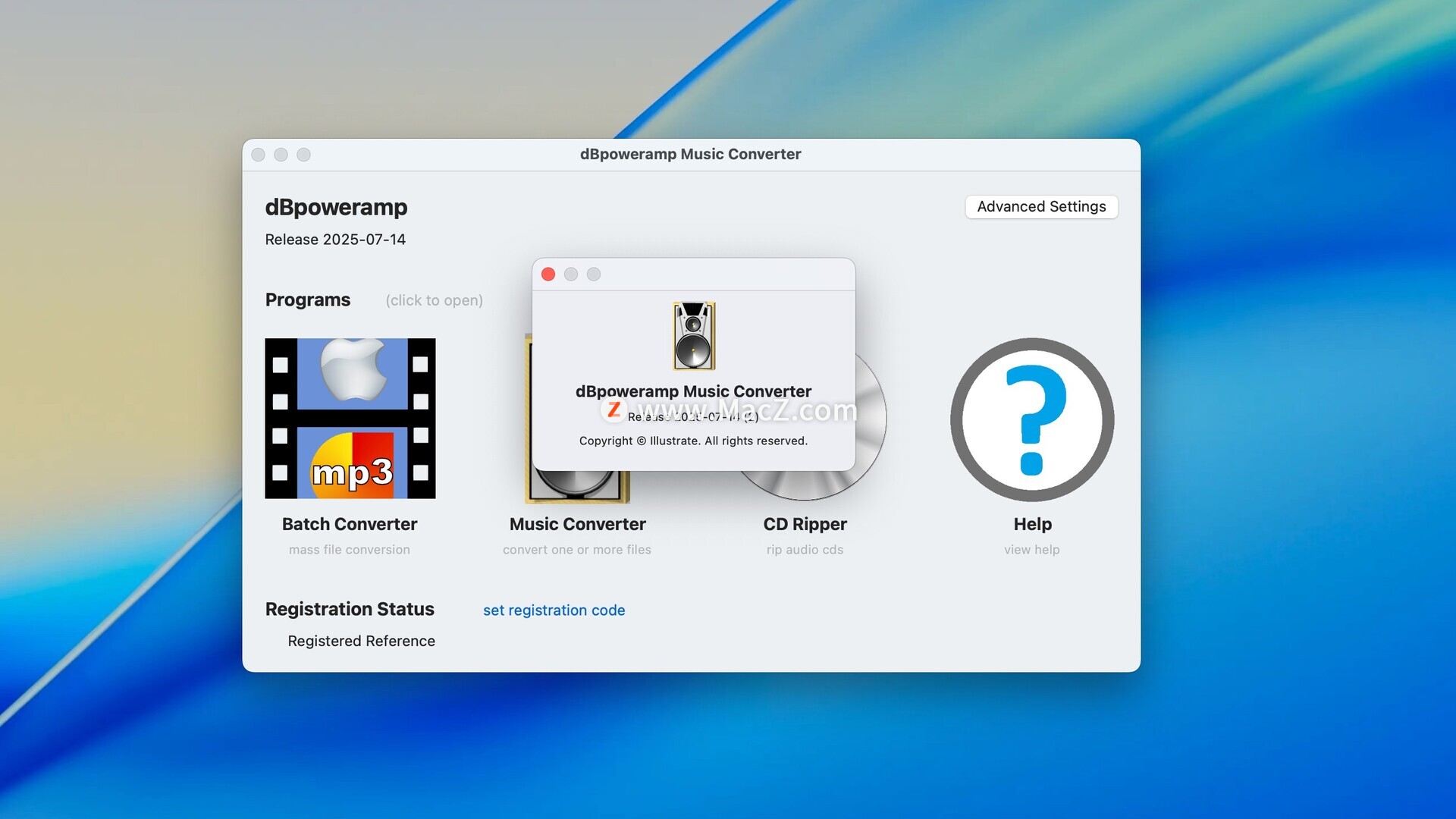Click the 'Registered Reference' status text

(x=361, y=641)
